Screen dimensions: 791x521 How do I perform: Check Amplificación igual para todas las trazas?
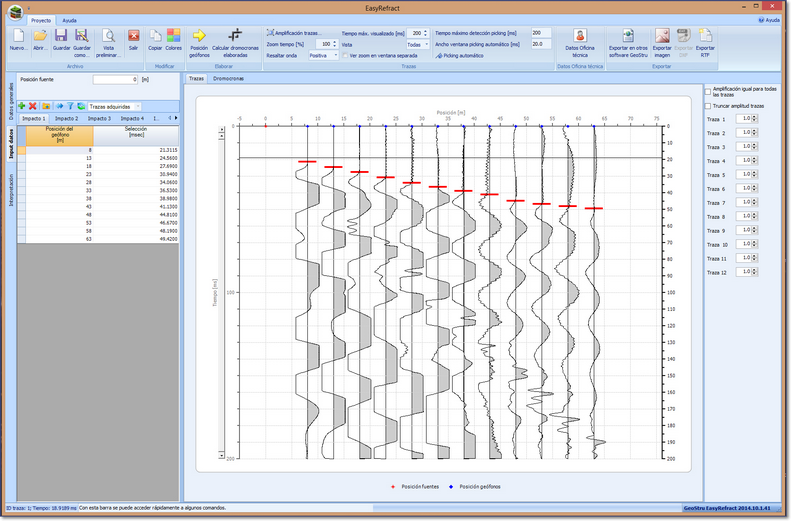pyautogui.click(x=708, y=92)
